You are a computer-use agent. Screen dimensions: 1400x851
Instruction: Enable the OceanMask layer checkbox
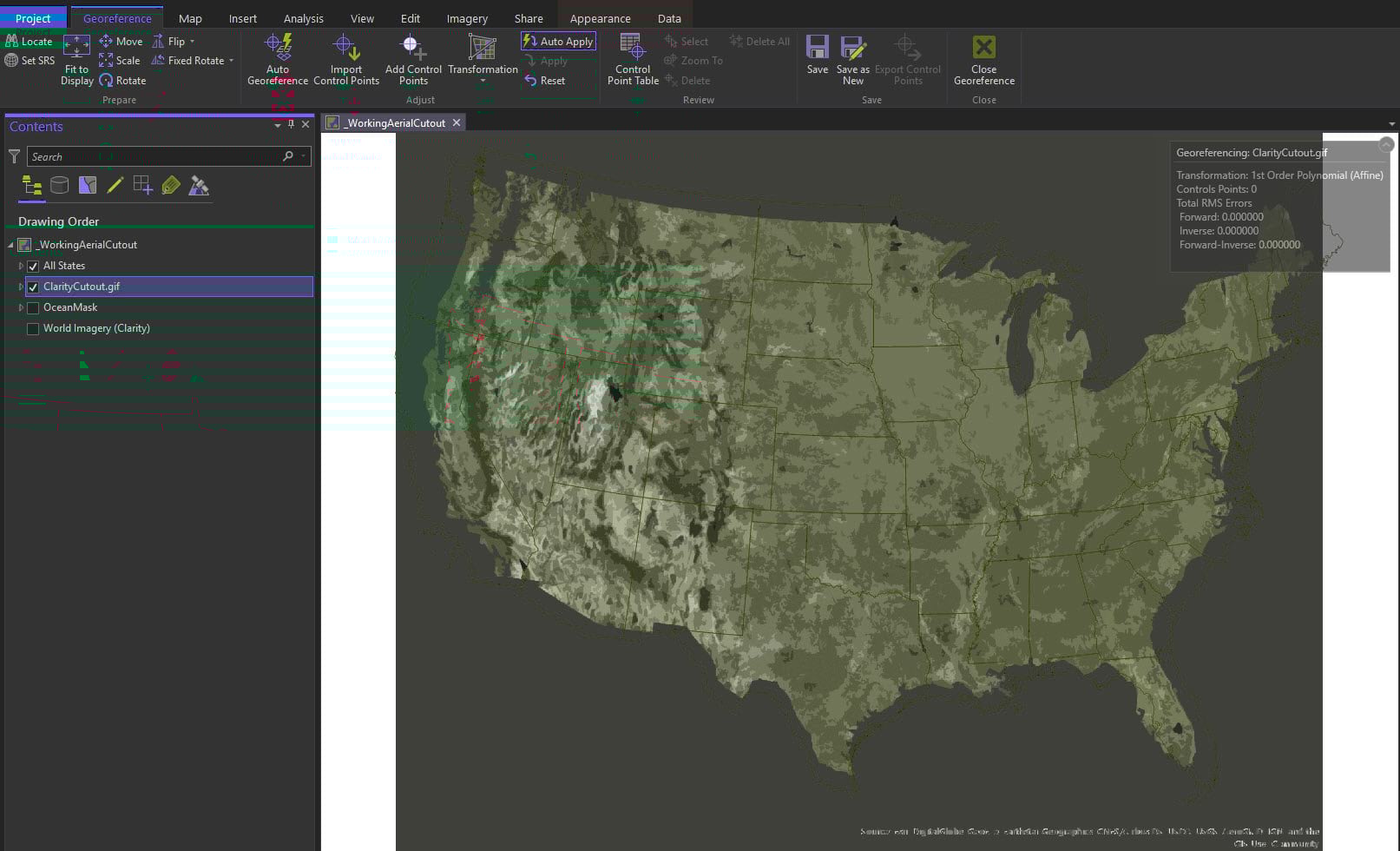click(33, 308)
